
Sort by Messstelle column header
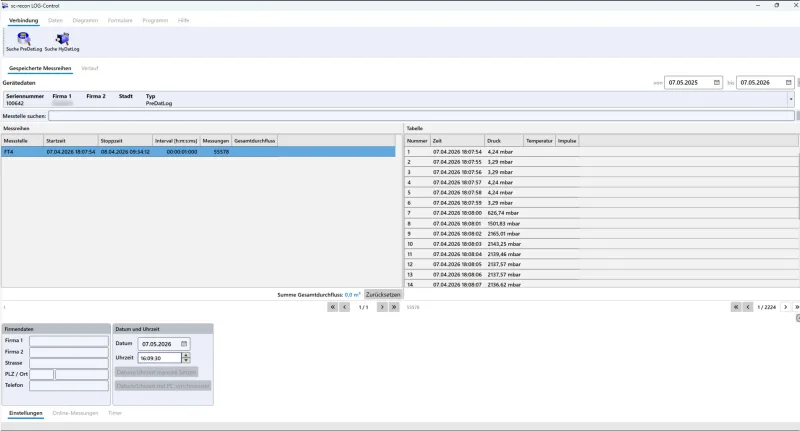[x=22, y=141]
